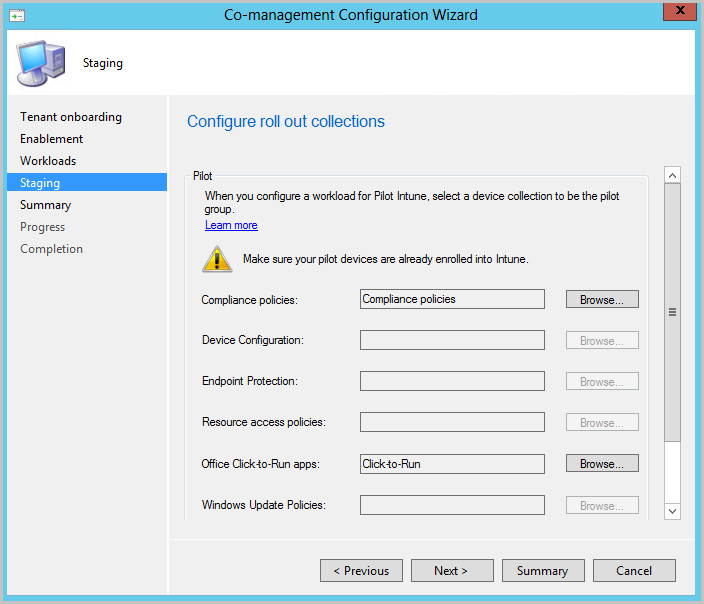The image size is (704, 604).
Task: Click the wizard system icon in title bar
Action: tap(18, 15)
